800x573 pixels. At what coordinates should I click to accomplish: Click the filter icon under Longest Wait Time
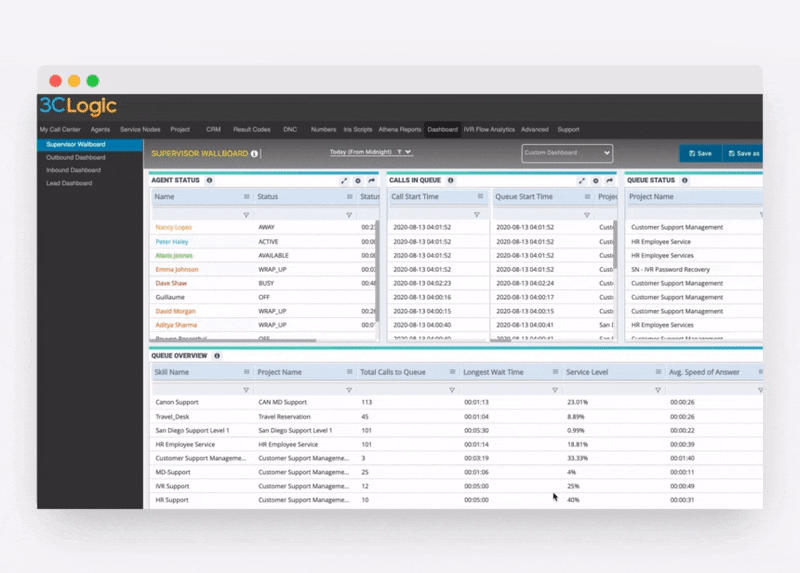[555, 390]
